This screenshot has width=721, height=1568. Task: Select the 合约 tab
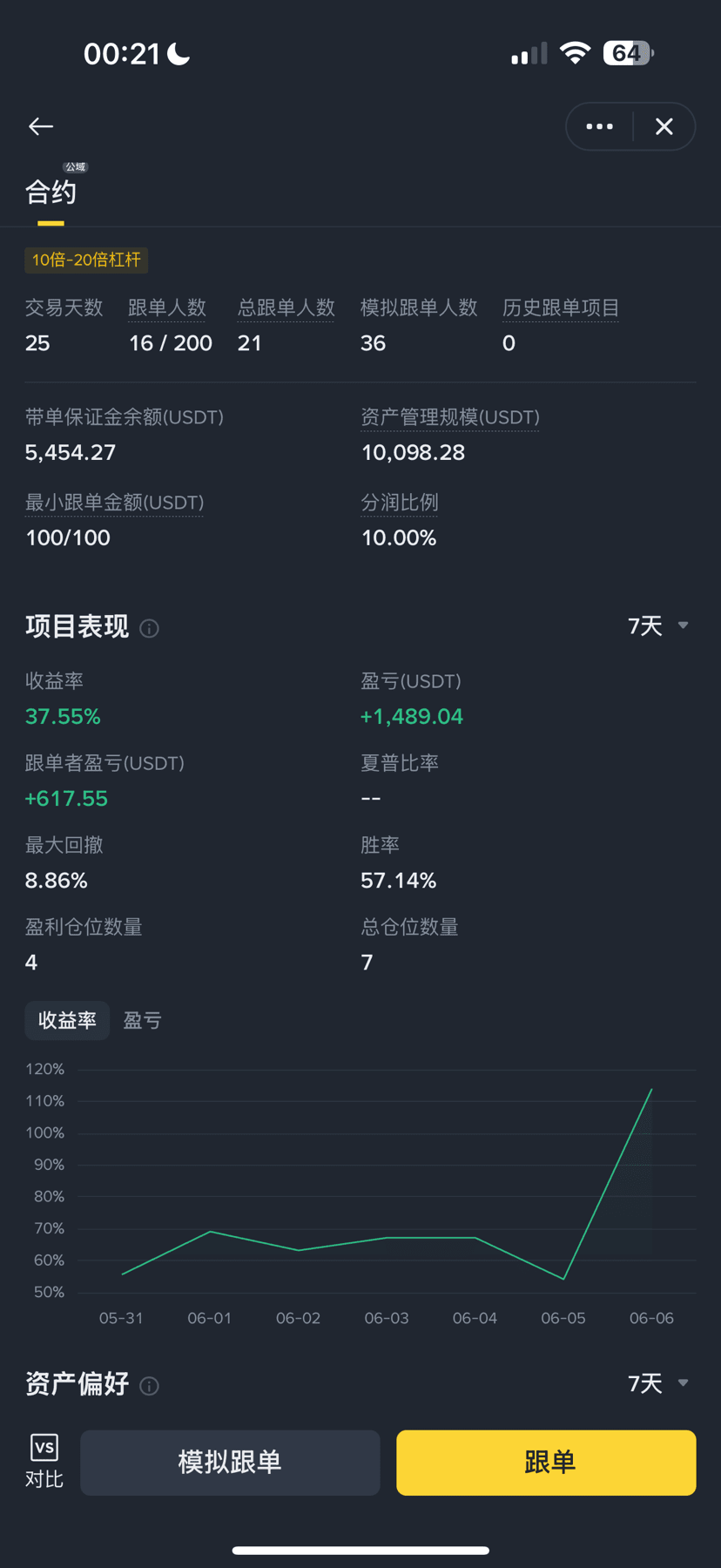click(x=51, y=193)
